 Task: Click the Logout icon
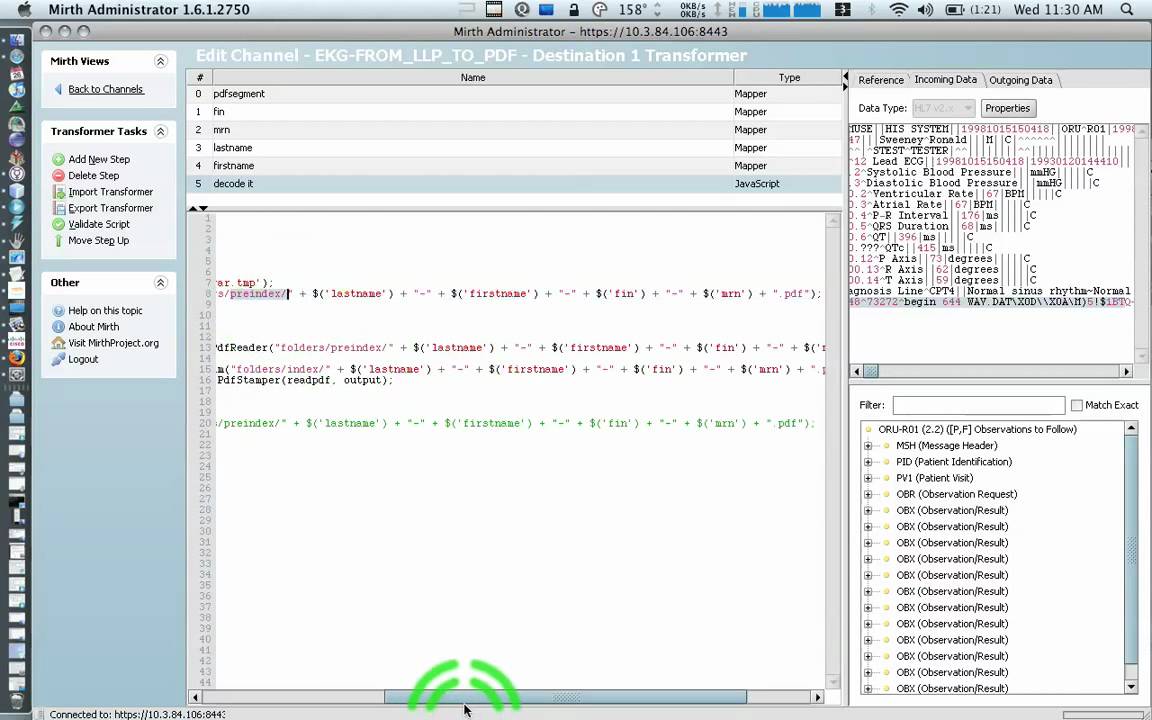pos(59,359)
